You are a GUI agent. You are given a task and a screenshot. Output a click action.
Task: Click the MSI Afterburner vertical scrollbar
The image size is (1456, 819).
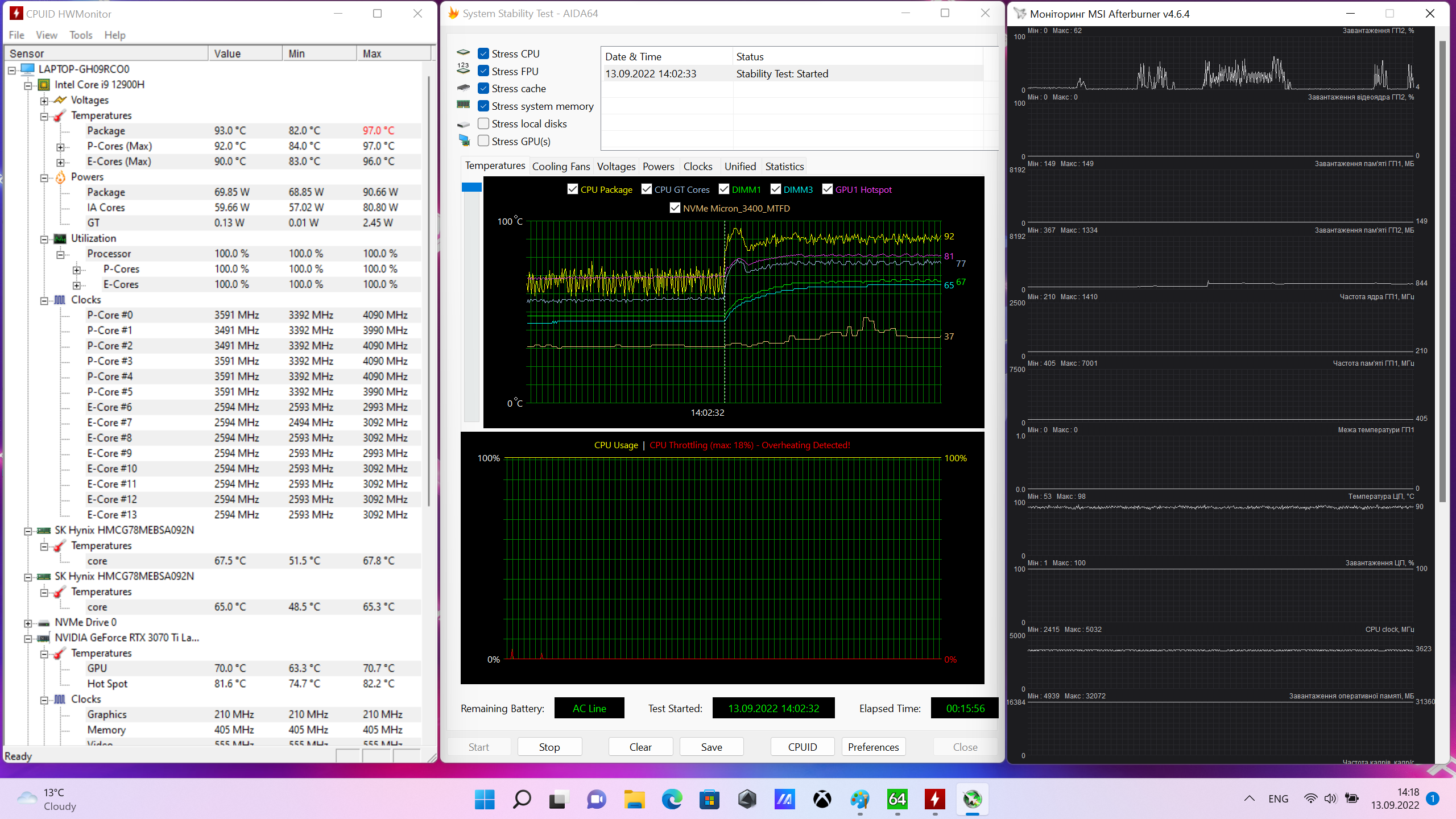(x=1442, y=273)
